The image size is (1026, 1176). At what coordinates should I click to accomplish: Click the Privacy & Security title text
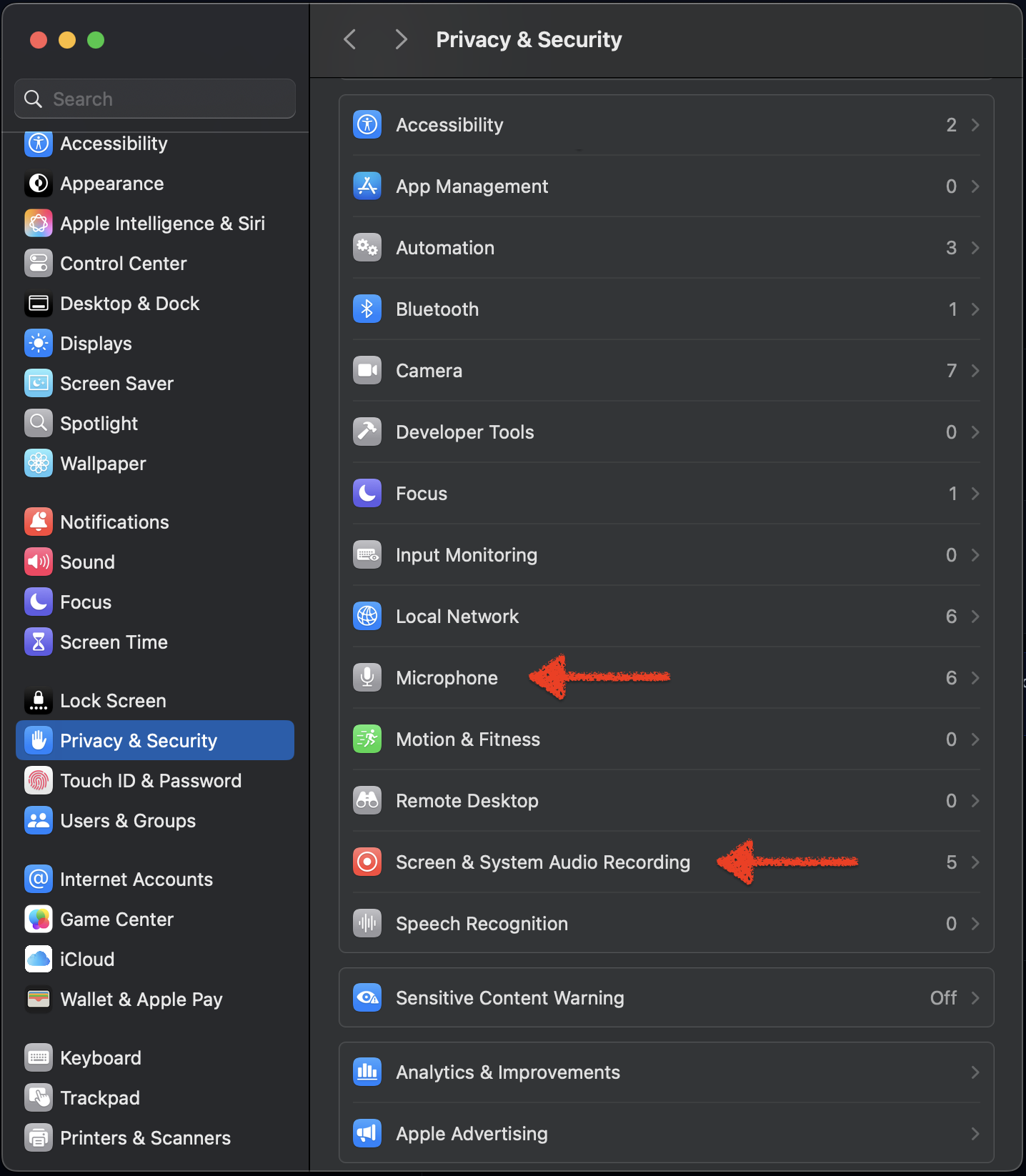[529, 39]
